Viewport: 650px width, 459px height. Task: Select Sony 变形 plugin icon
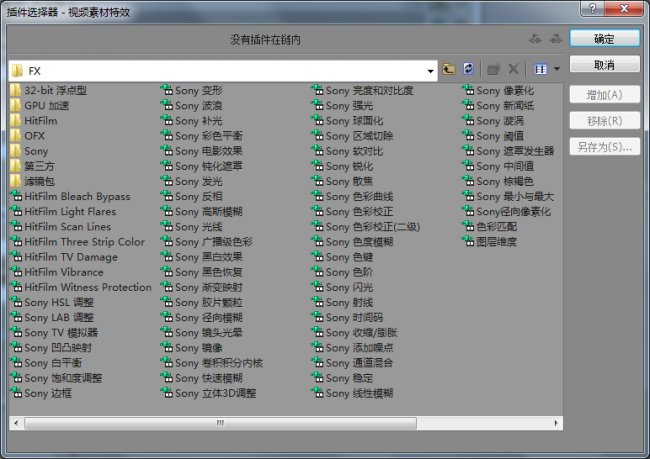coord(167,90)
